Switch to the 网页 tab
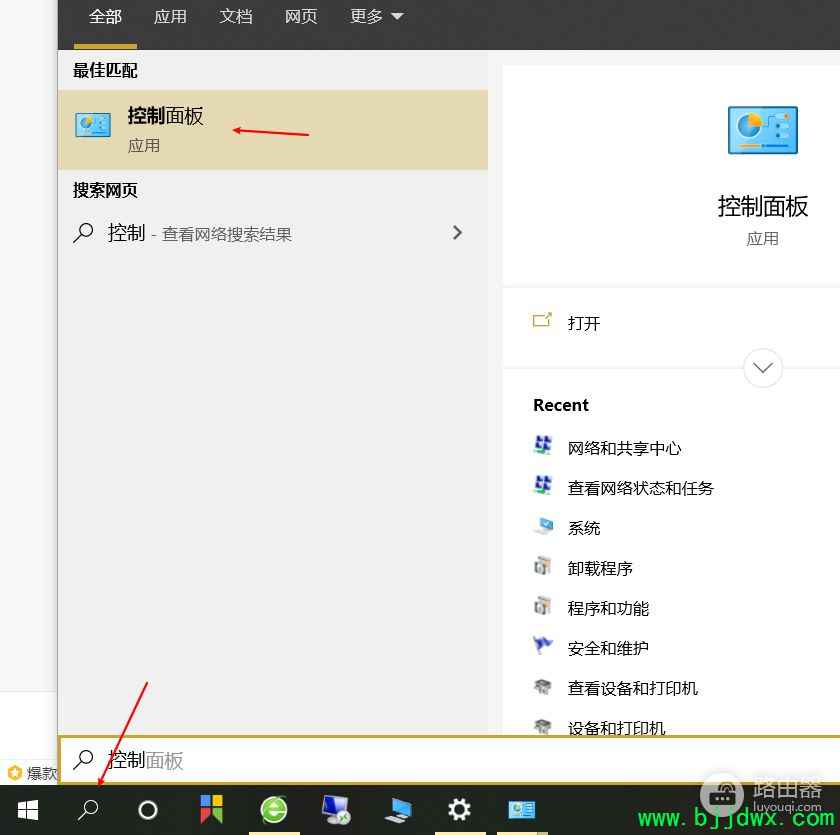Viewport: 840px width, 835px height. [301, 17]
